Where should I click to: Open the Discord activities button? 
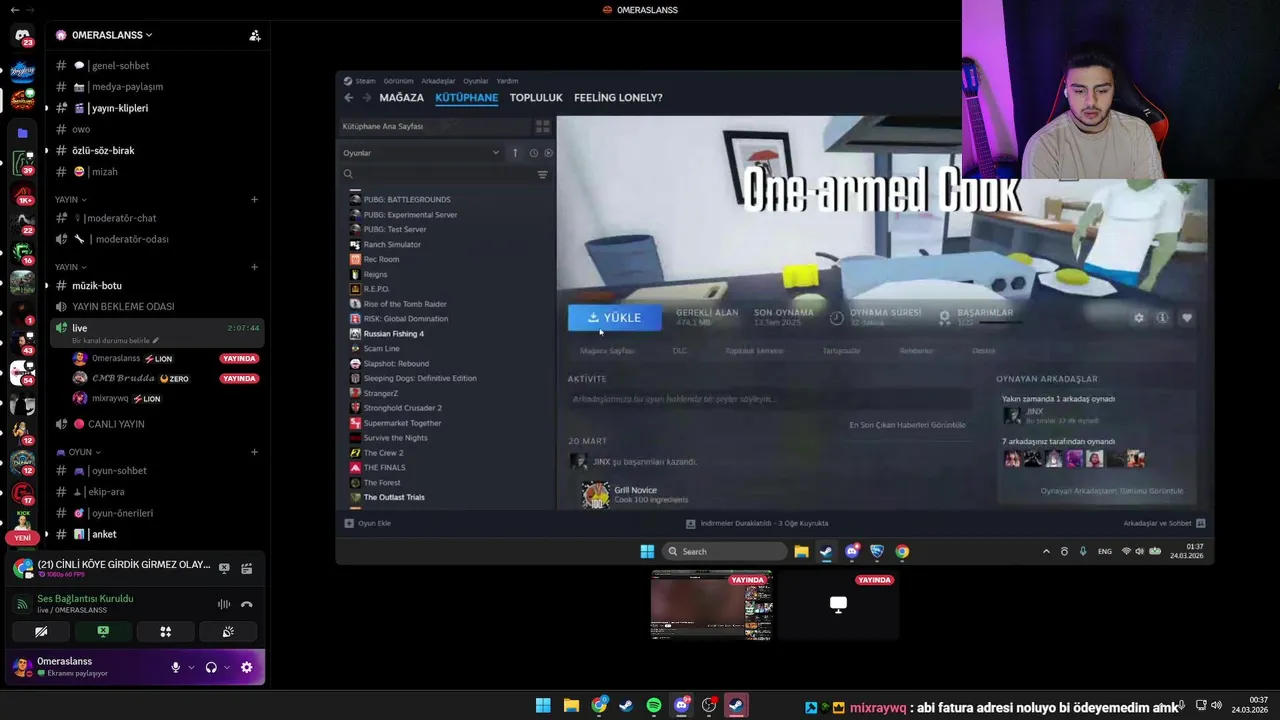click(166, 632)
